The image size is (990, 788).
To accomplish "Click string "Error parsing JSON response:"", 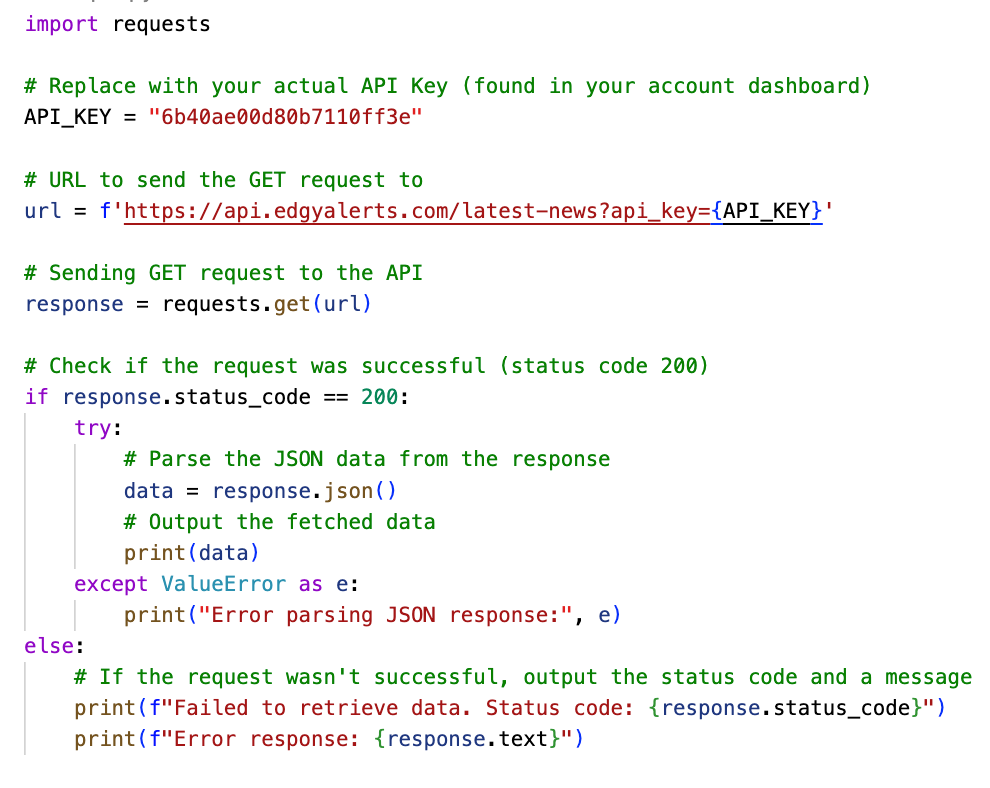I will (x=385, y=615).
